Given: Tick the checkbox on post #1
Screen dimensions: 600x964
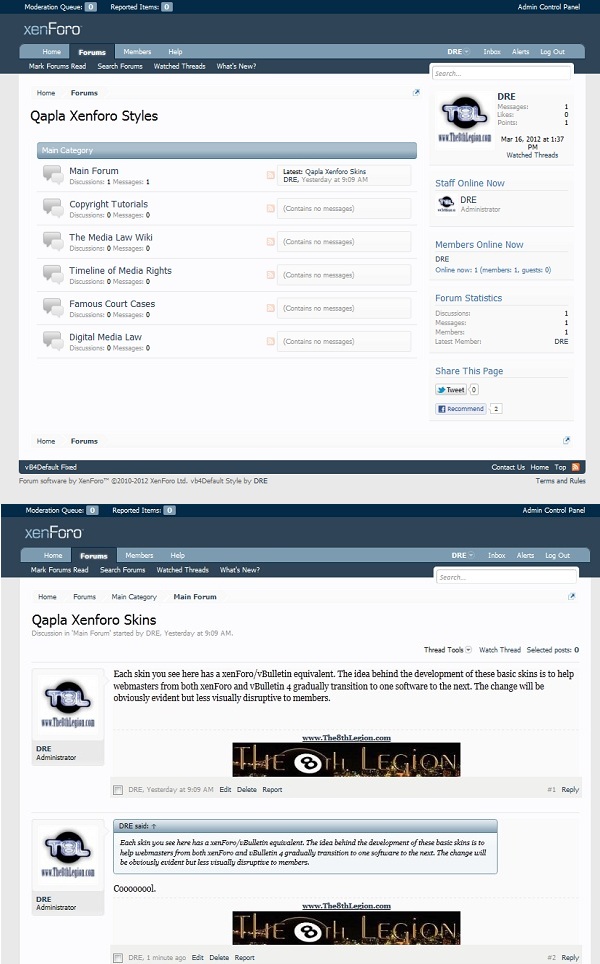Looking at the screenshot, I should [x=118, y=790].
